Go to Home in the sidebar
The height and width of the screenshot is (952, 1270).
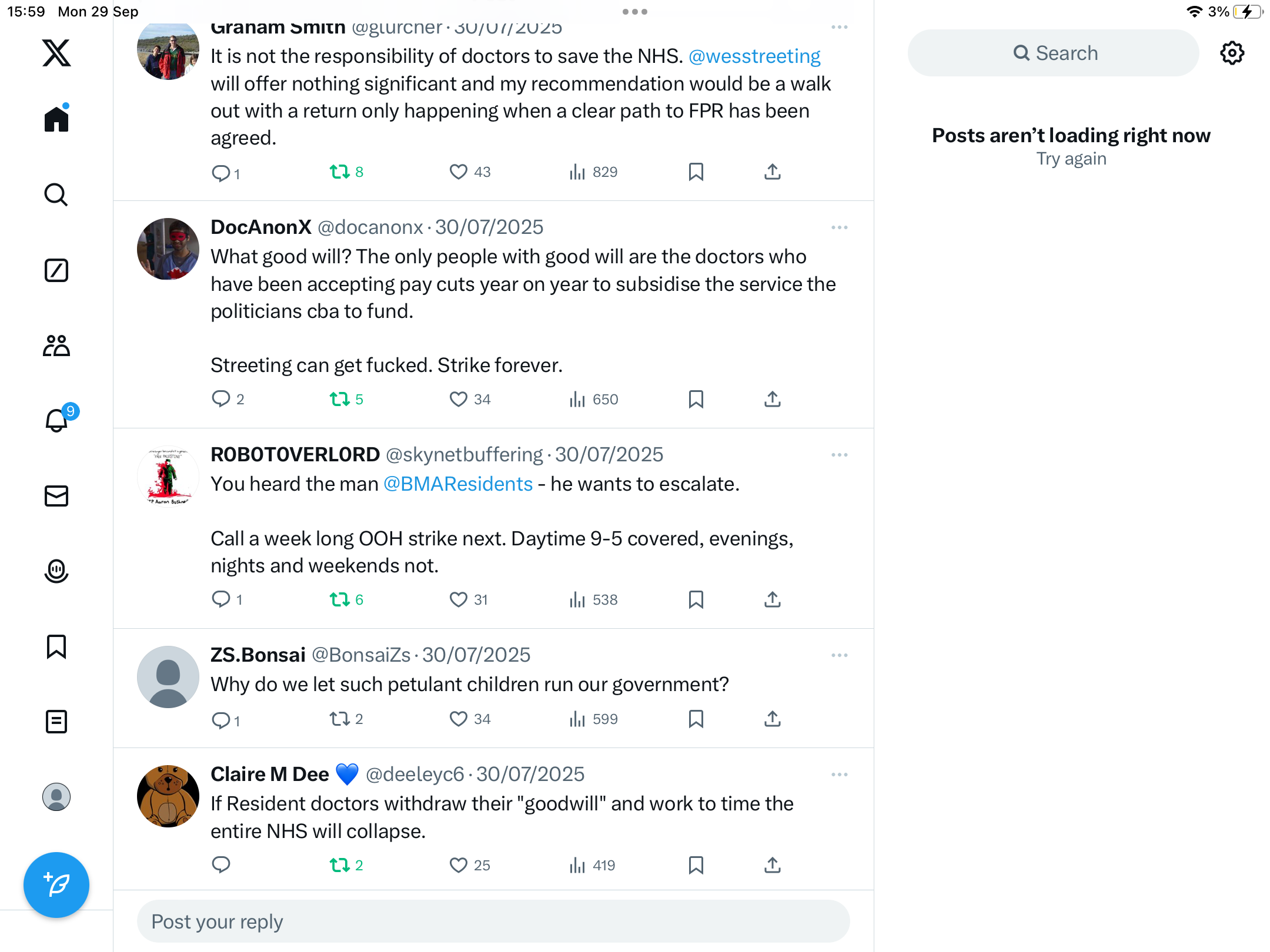(x=56, y=119)
